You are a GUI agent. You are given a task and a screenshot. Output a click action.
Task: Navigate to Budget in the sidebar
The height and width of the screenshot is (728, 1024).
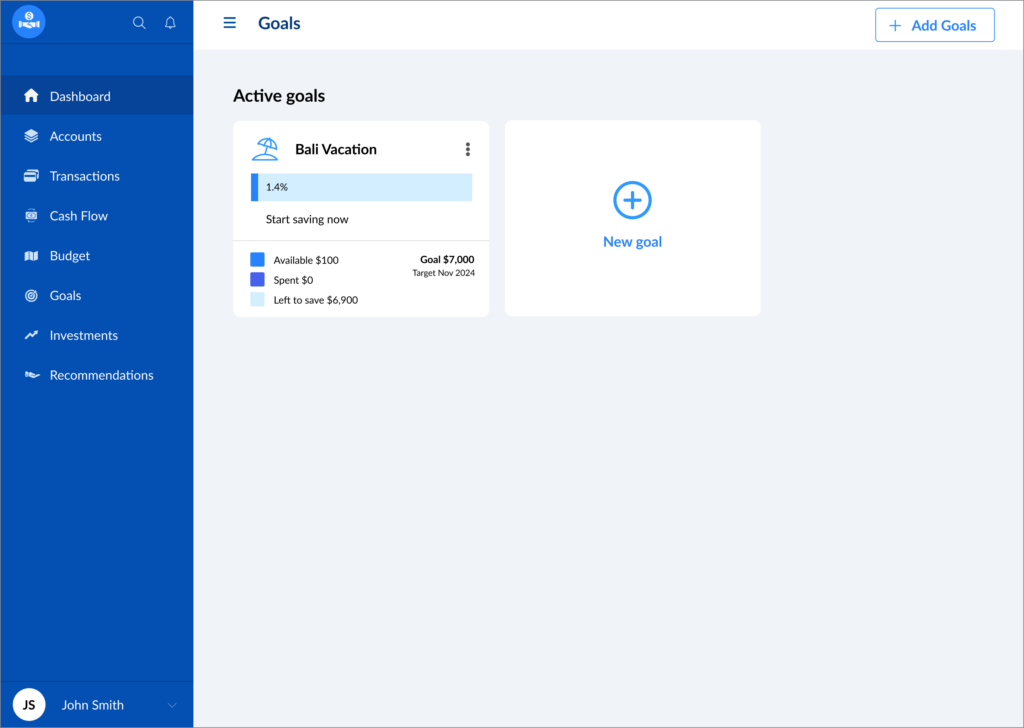pos(69,256)
